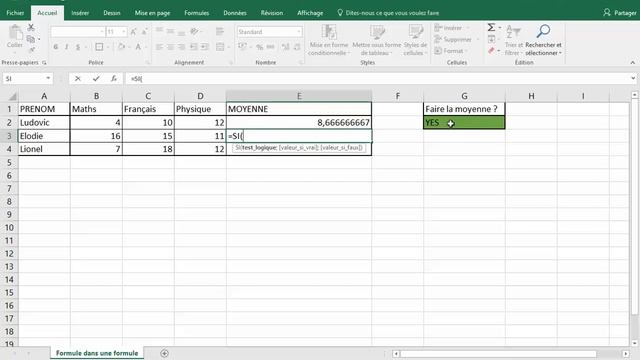Toggle italic formatting

67,47
